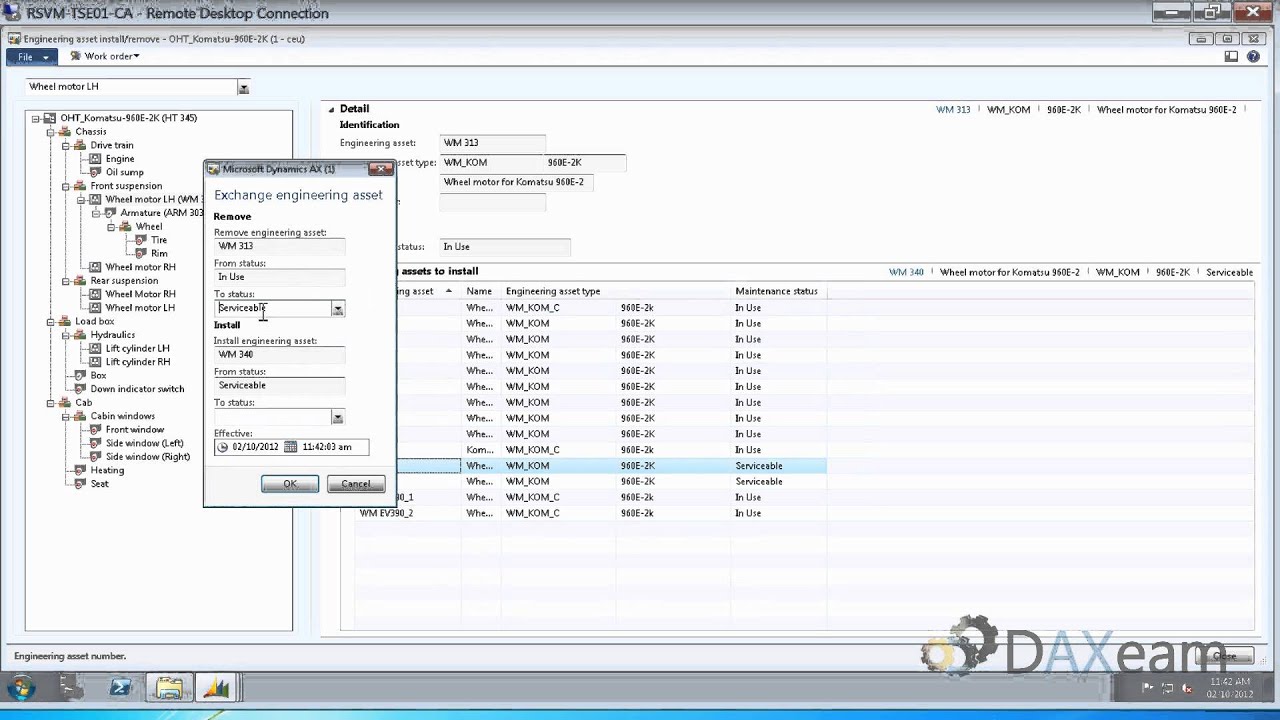Open the File menu
This screenshot has height=720, width=1280.
click(x=32, y=57)
